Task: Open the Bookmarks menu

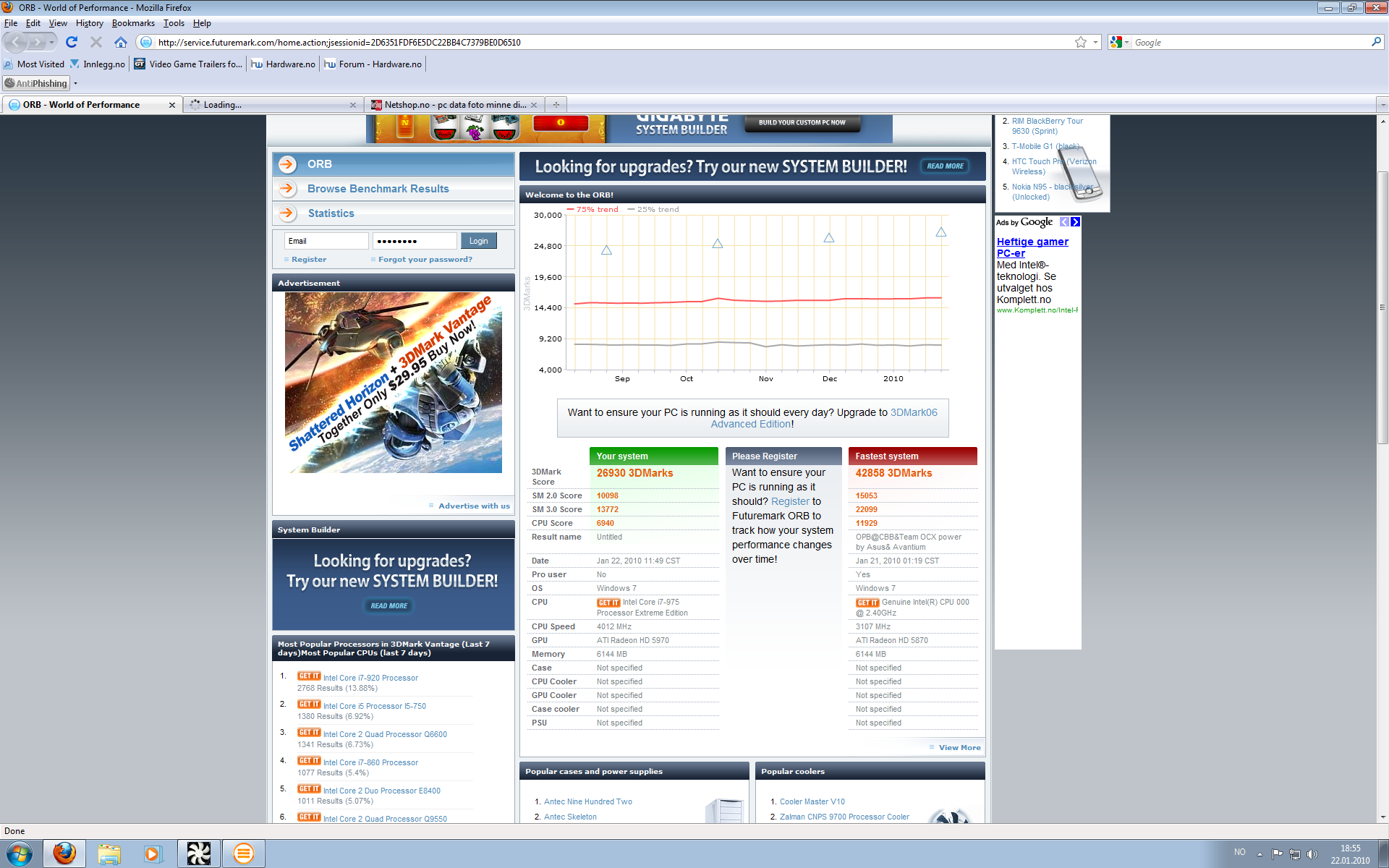Action: [x=133, y=23]
